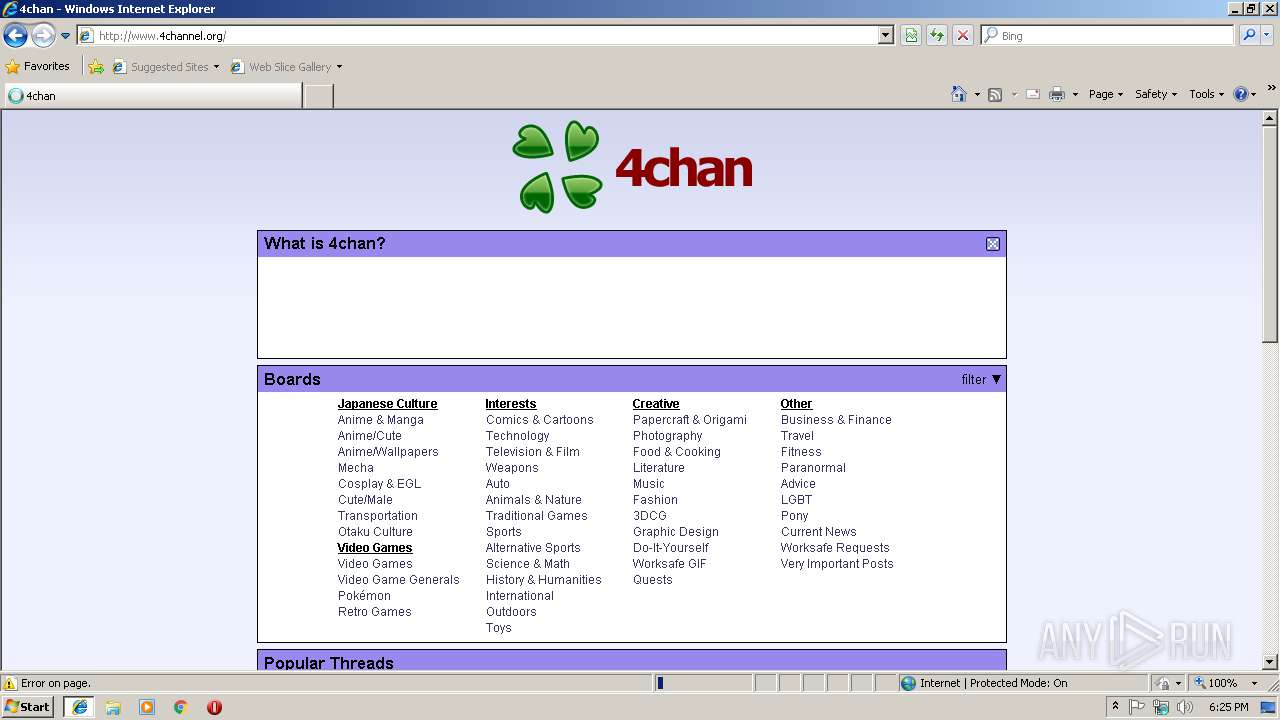
Task: Open the Quests board link
Action: coord(652,580)
